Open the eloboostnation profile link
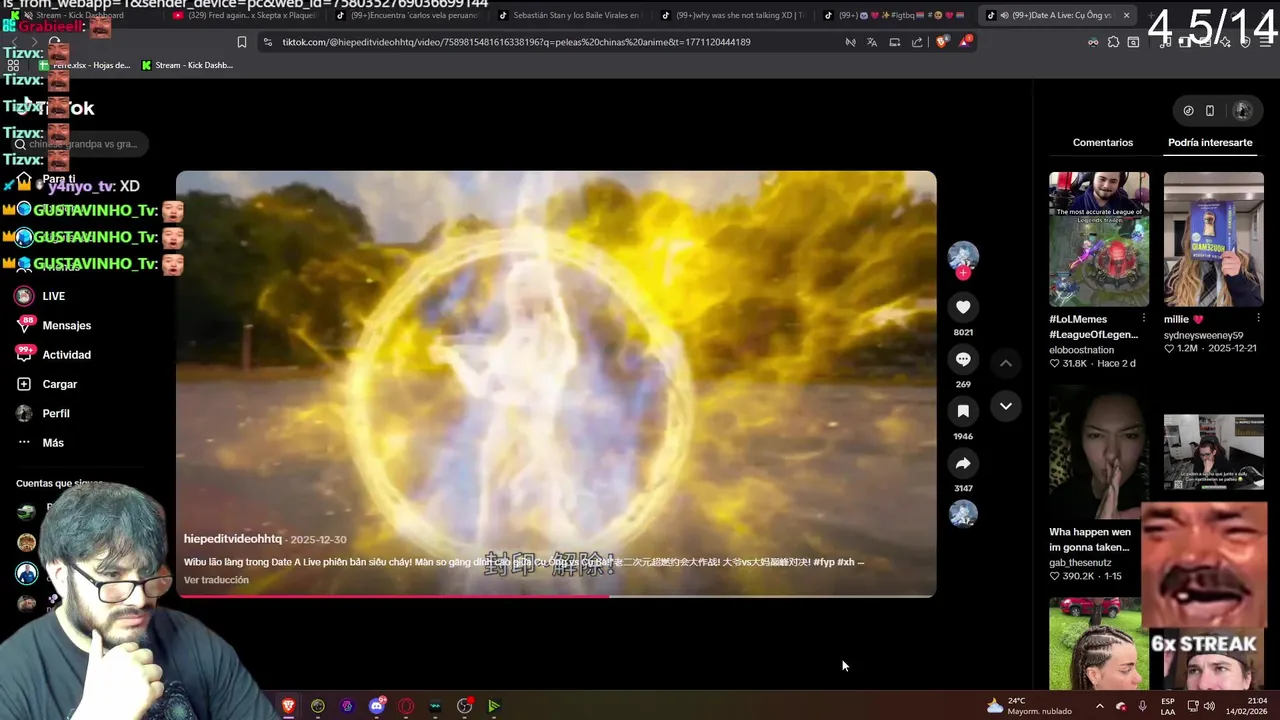Image resolution: width=1280 pixels, height=720 pixels. click(x=1081, y=350)
